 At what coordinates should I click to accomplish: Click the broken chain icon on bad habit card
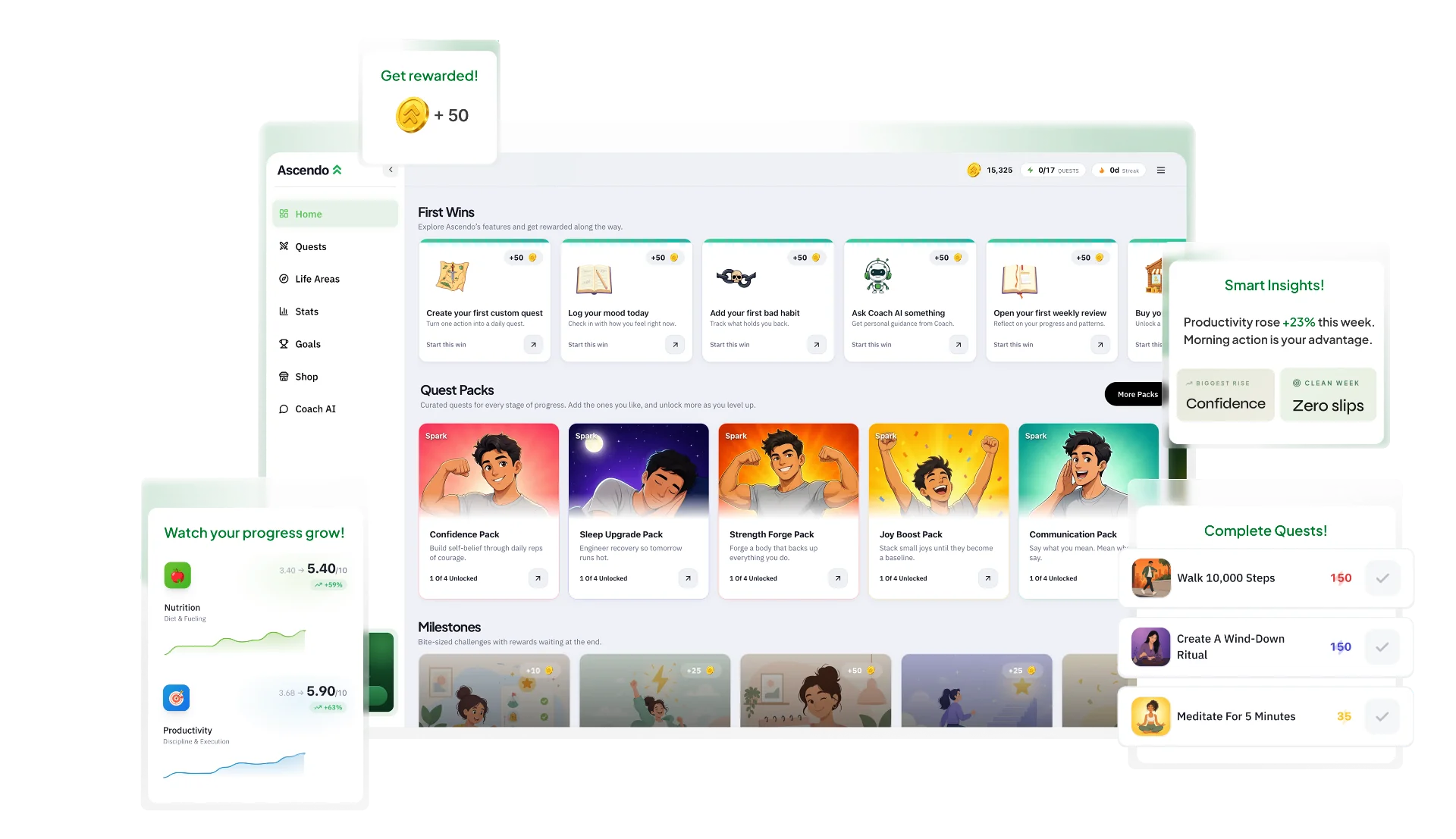point(736,277)
